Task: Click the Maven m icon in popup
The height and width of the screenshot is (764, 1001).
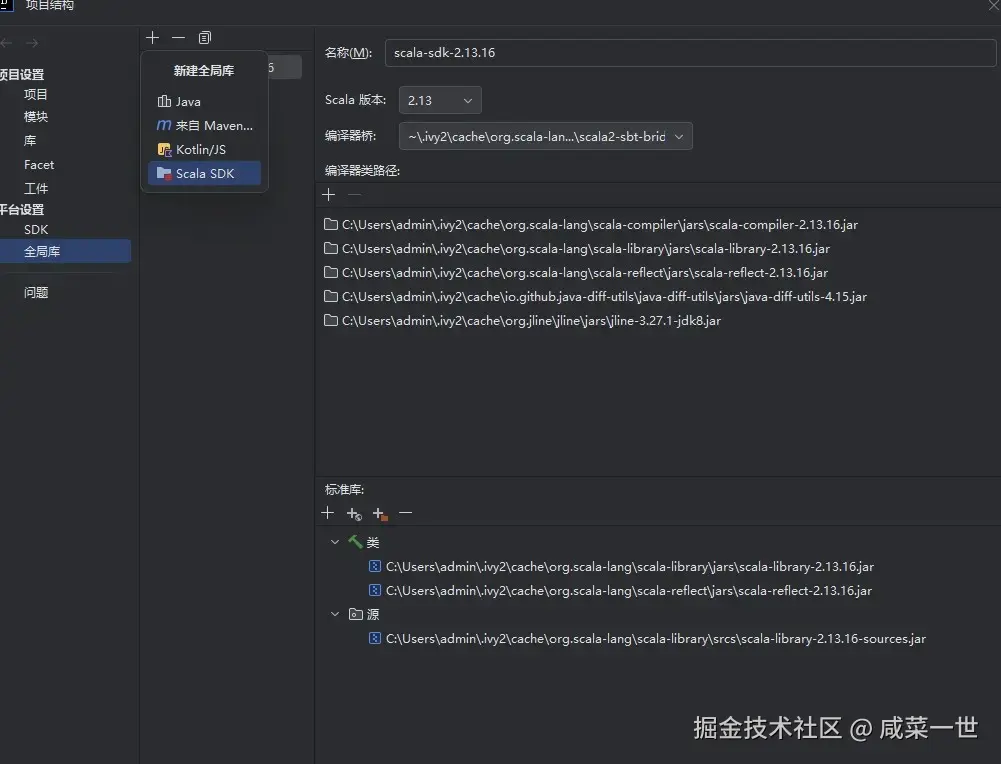Action: (164, 125)
